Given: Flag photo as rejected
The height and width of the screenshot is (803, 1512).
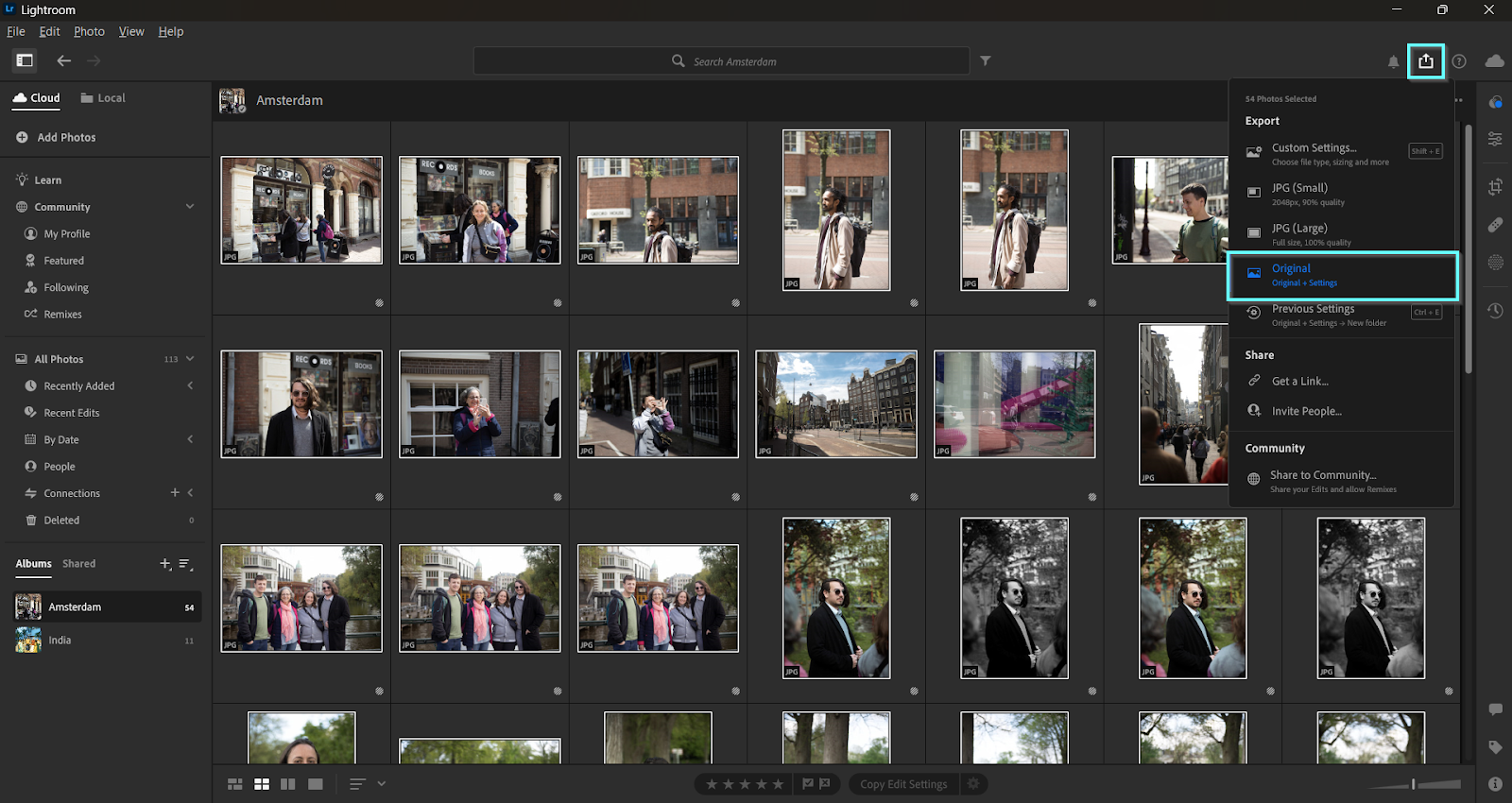Looking at the screenshot, I should pos(825,784).
